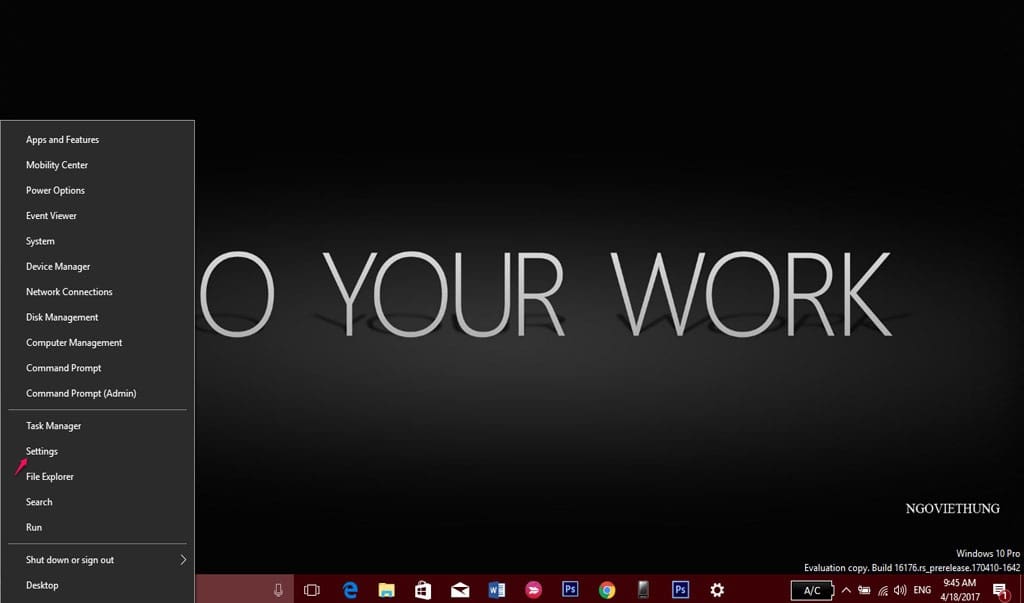Select Device Manager from the menu
This screenshot has width=1024, height=603.
click(x=58, y=267)
